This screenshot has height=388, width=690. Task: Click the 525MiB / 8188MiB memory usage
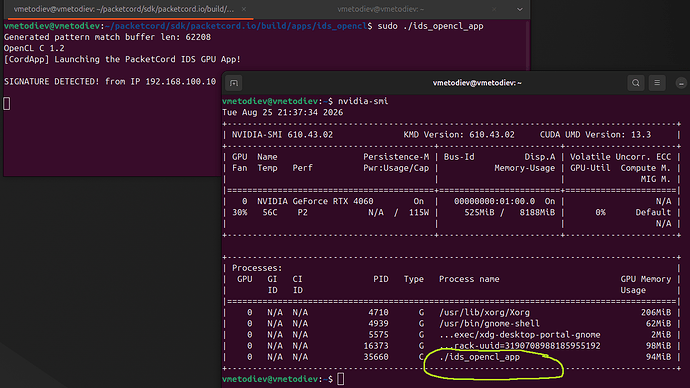point(510,212)
